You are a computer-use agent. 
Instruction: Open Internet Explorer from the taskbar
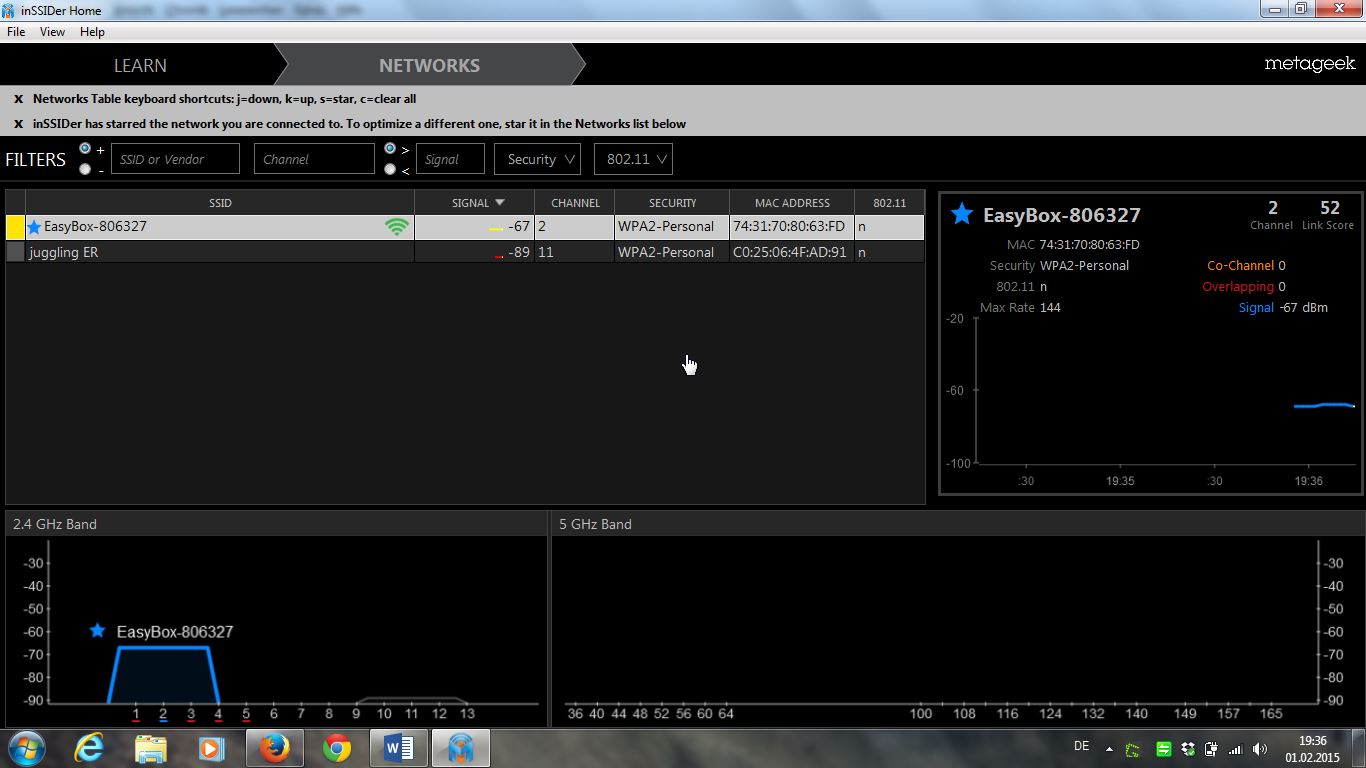point(89,748)
